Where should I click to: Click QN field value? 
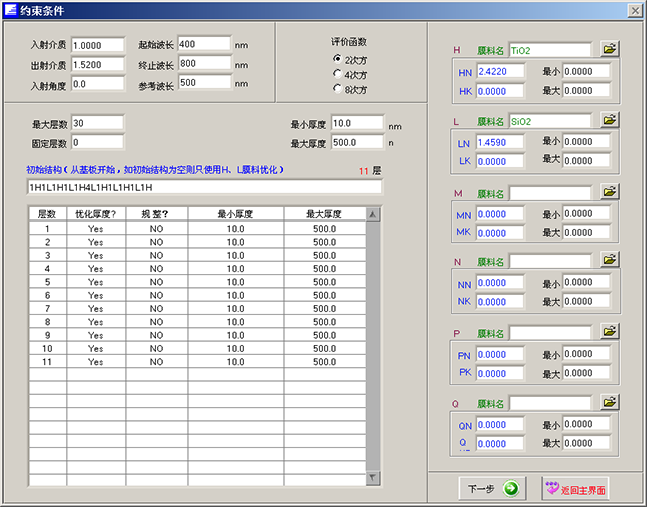(x=501, y=424)
